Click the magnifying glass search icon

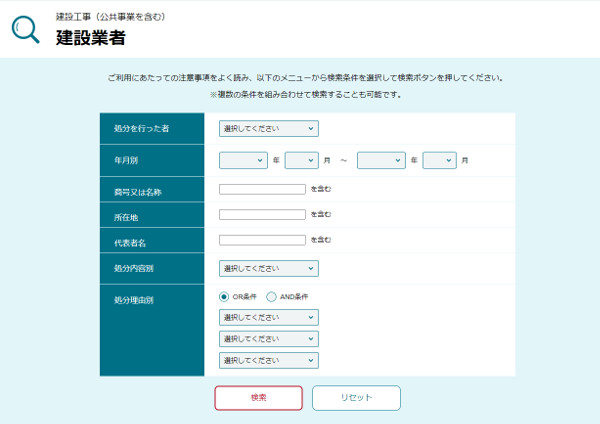coord(25,29)
